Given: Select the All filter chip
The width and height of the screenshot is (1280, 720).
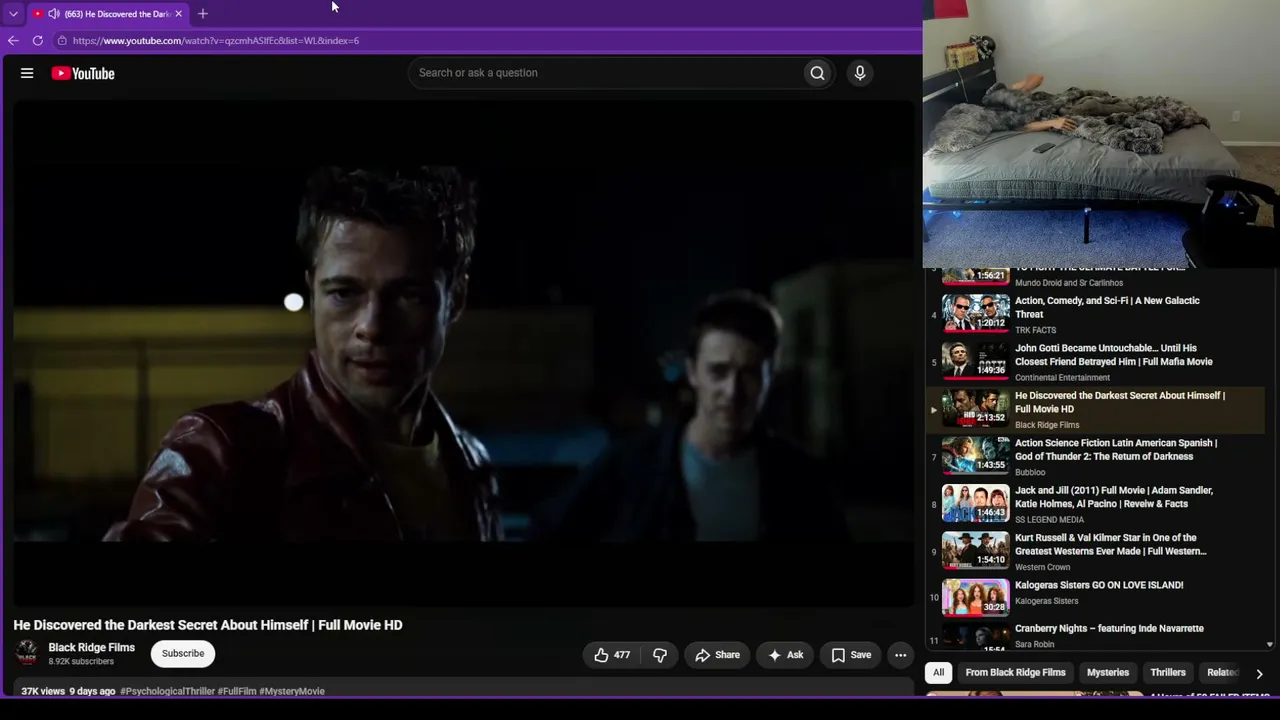Looking at the screenshot, I should (x=938, y=673).
